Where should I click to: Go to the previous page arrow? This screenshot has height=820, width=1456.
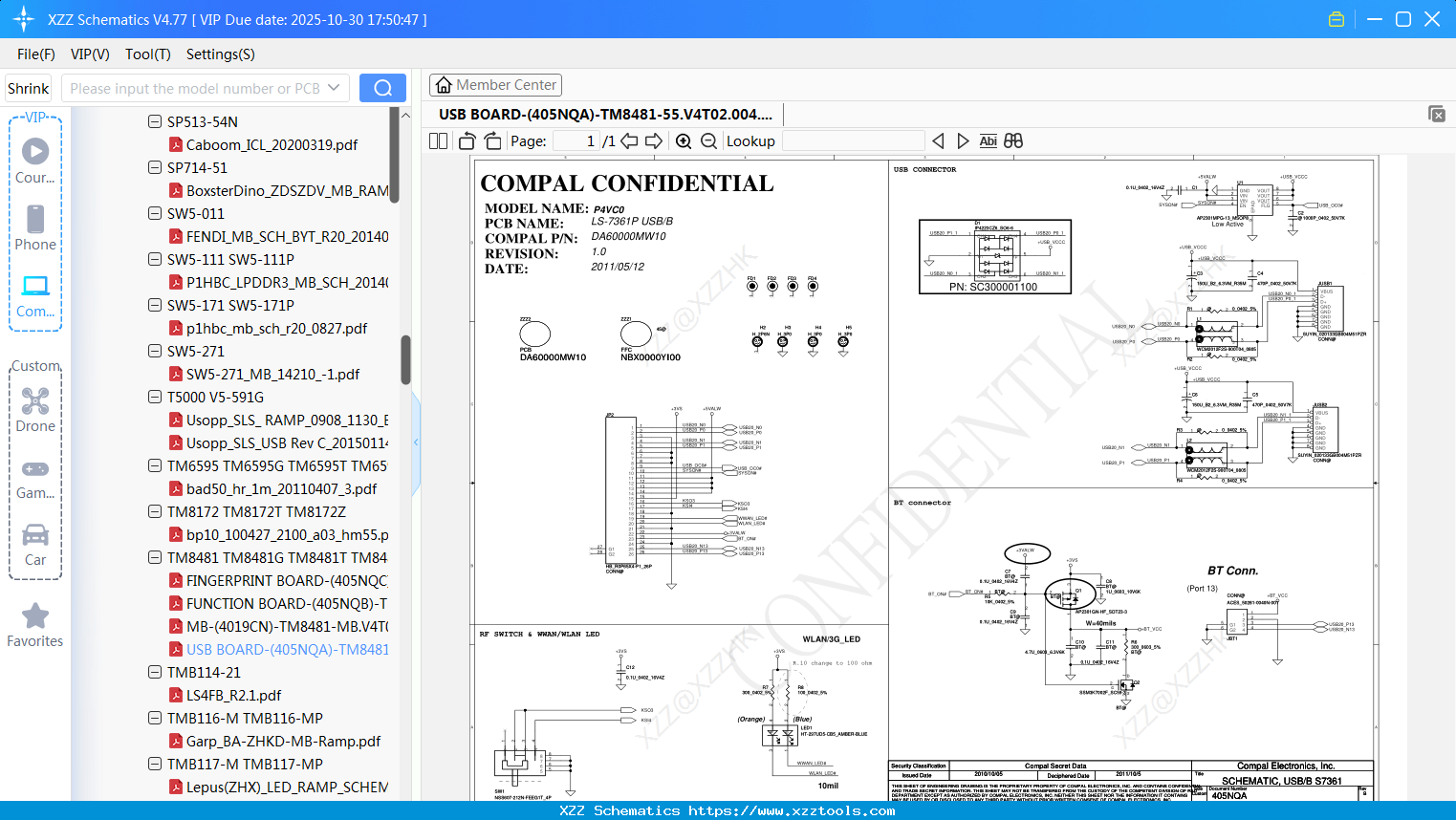click(629, 140)
